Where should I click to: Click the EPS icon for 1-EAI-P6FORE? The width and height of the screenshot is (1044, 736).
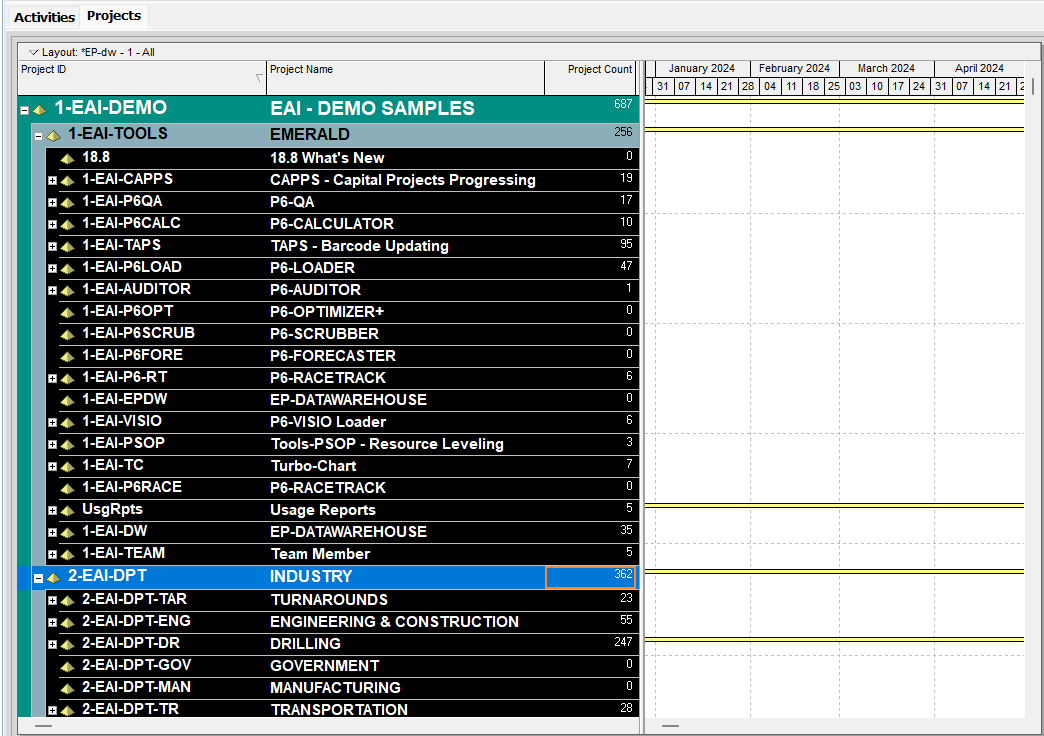(67, 356)
